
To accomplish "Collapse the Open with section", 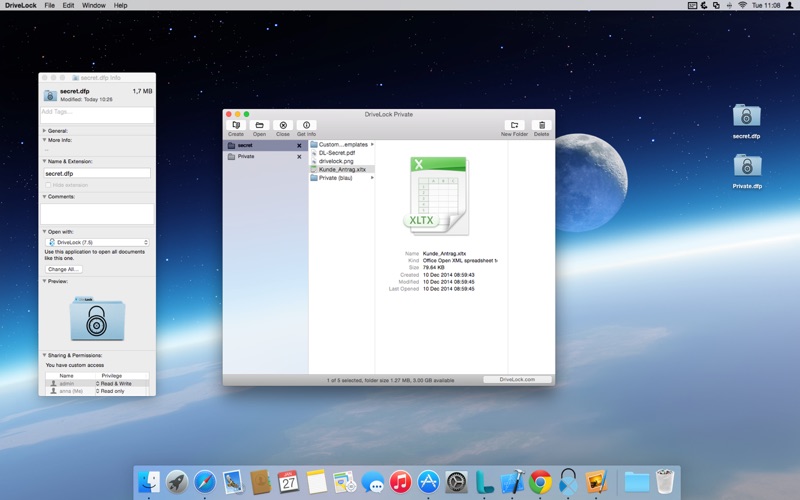I will 44,232.
